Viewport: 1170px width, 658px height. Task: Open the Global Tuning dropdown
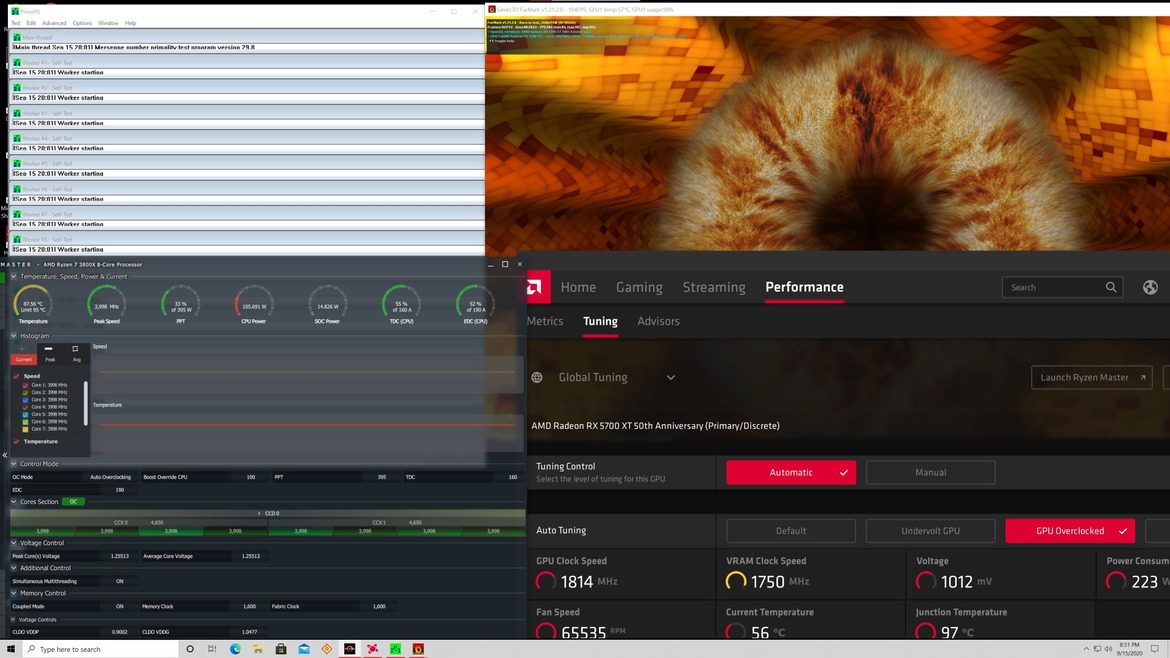tap(671, 377)
